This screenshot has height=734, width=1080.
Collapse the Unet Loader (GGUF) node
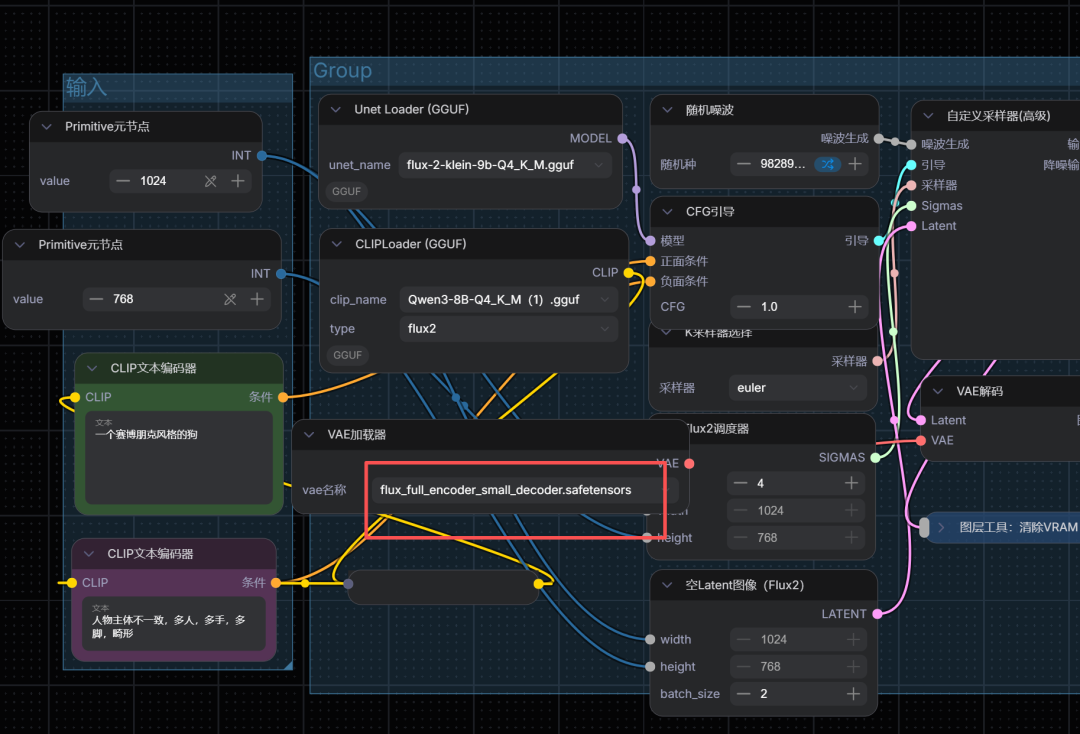point(336,109)
